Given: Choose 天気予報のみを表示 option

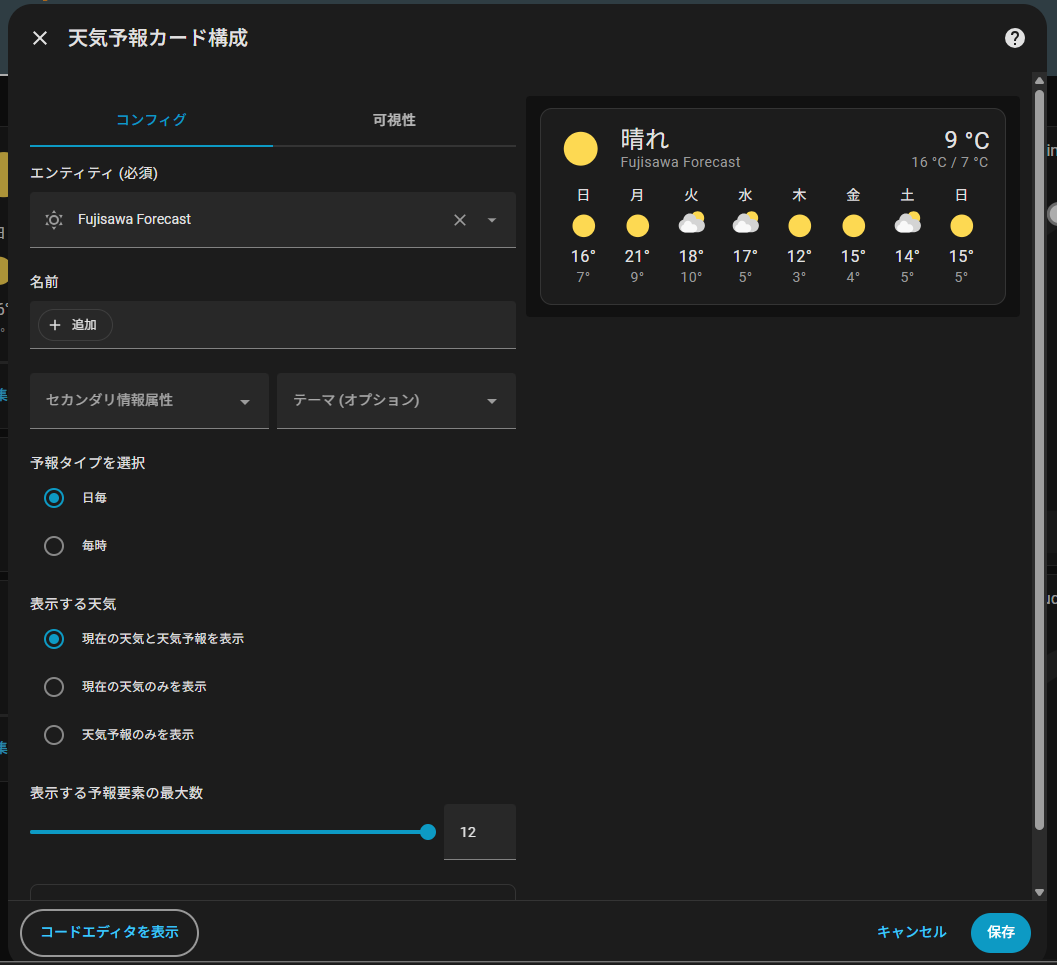Looking at the screenshot, I should point(54,735).
